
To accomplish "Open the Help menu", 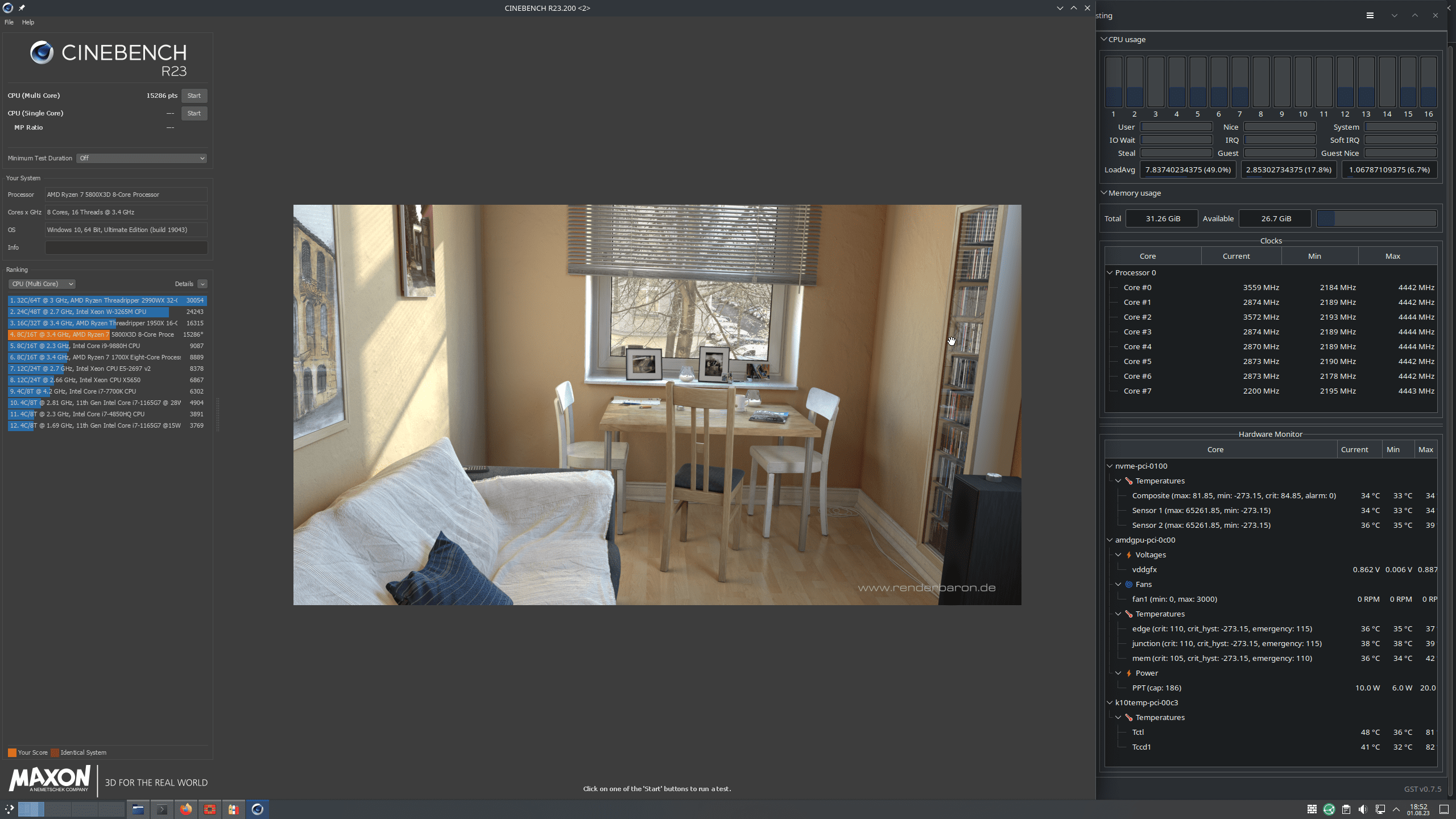I will [x=28, y=22].
